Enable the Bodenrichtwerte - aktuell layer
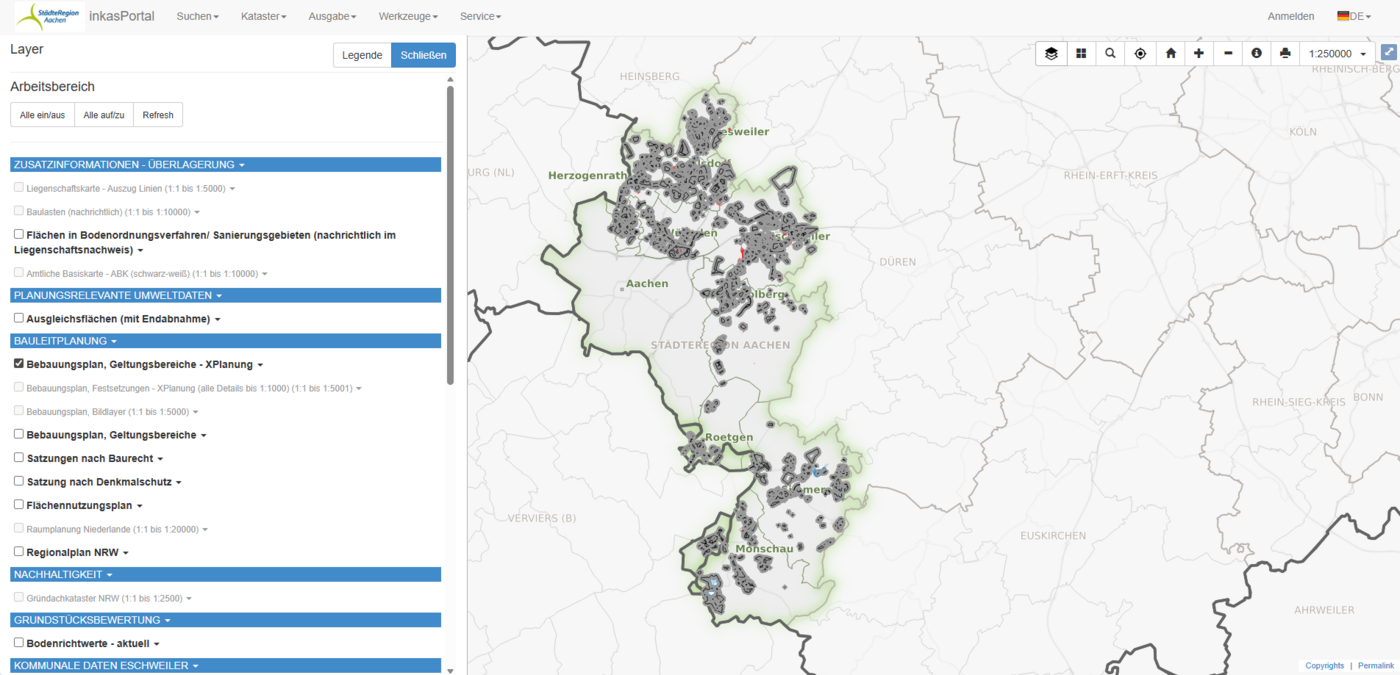This screenshot has height=675, width=1400. pos(17,643)
